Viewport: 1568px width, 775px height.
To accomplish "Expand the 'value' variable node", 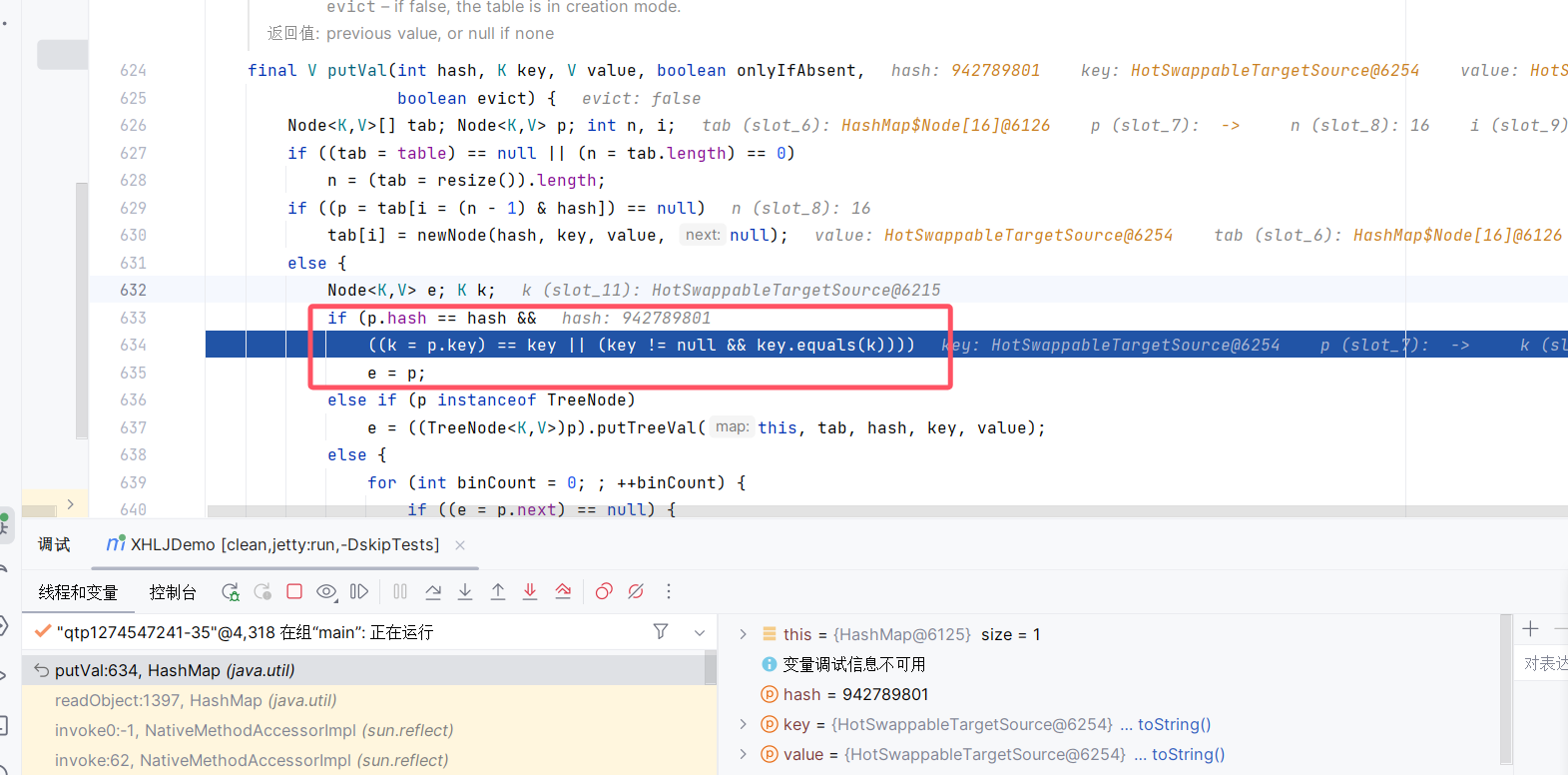I will point(743,754).
